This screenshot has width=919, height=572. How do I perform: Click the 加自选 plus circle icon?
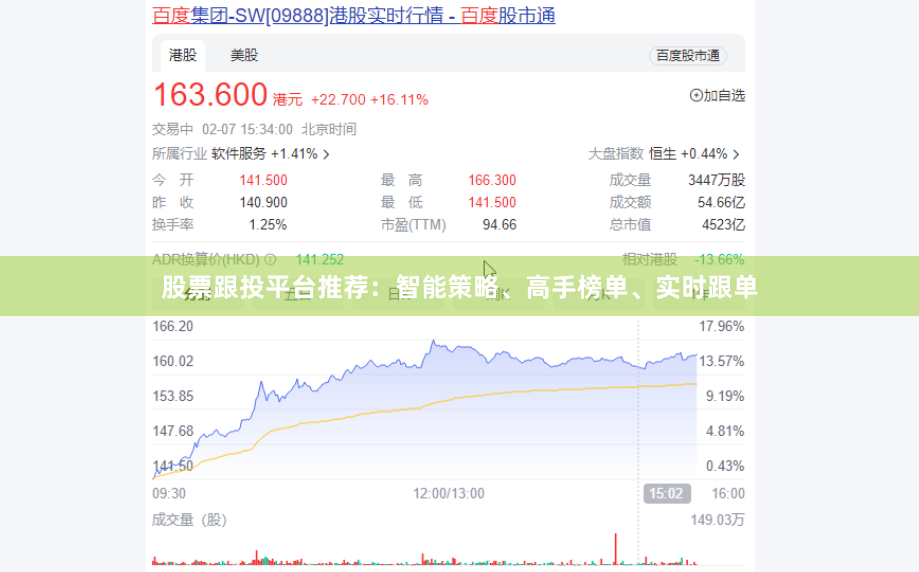coord(696,96)
